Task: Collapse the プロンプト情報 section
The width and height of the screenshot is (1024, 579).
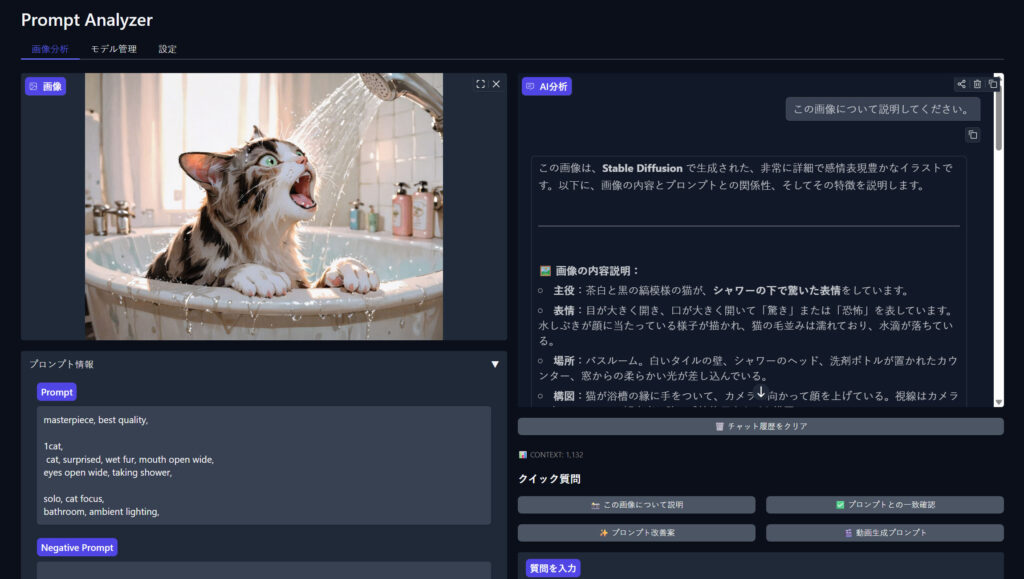Action: coord(494,365)
